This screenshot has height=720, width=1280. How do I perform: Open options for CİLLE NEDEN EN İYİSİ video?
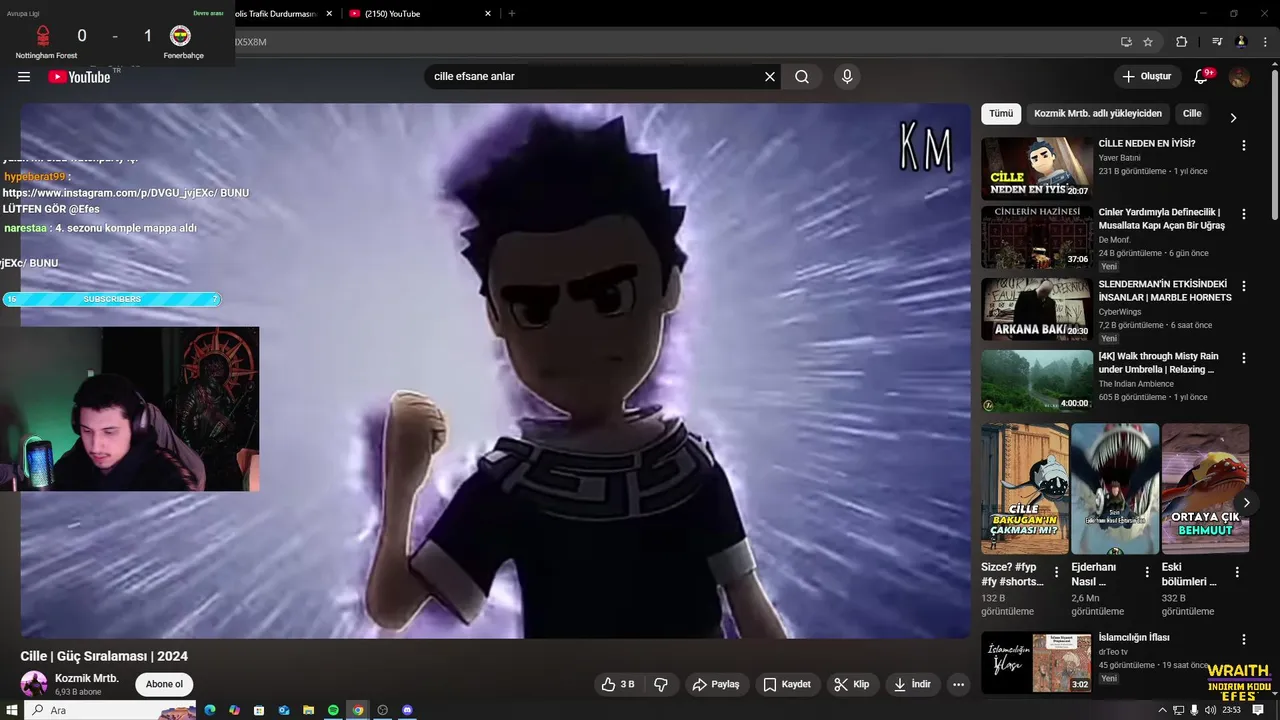[x=1244, y=146]
